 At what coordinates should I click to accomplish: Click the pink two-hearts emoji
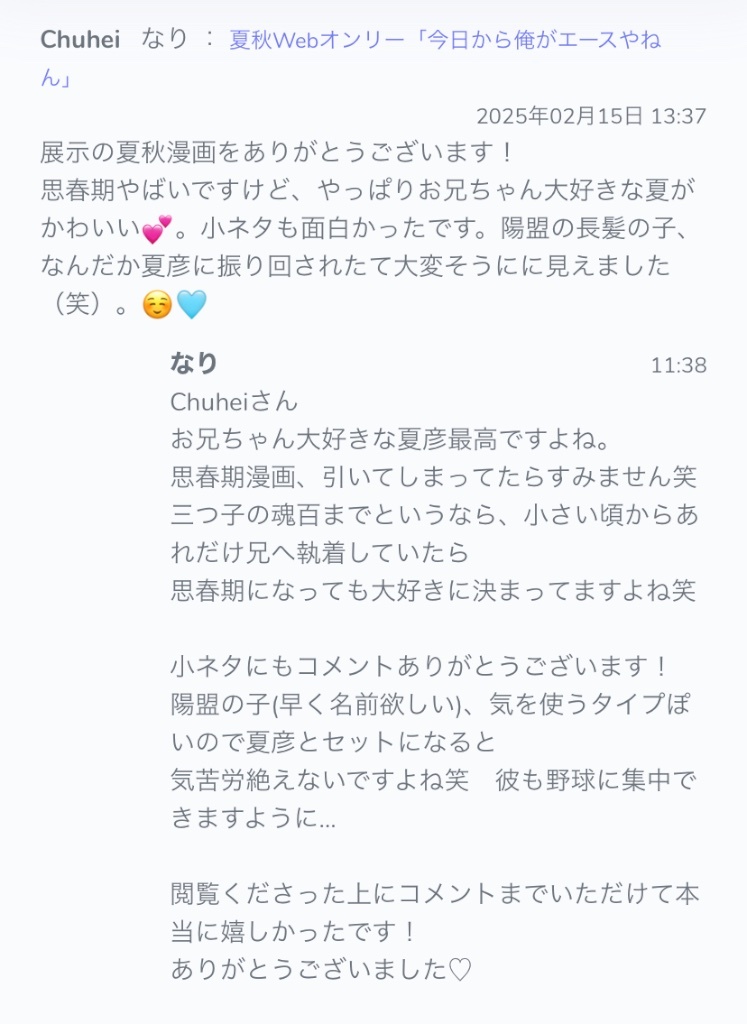pos(157,229)
